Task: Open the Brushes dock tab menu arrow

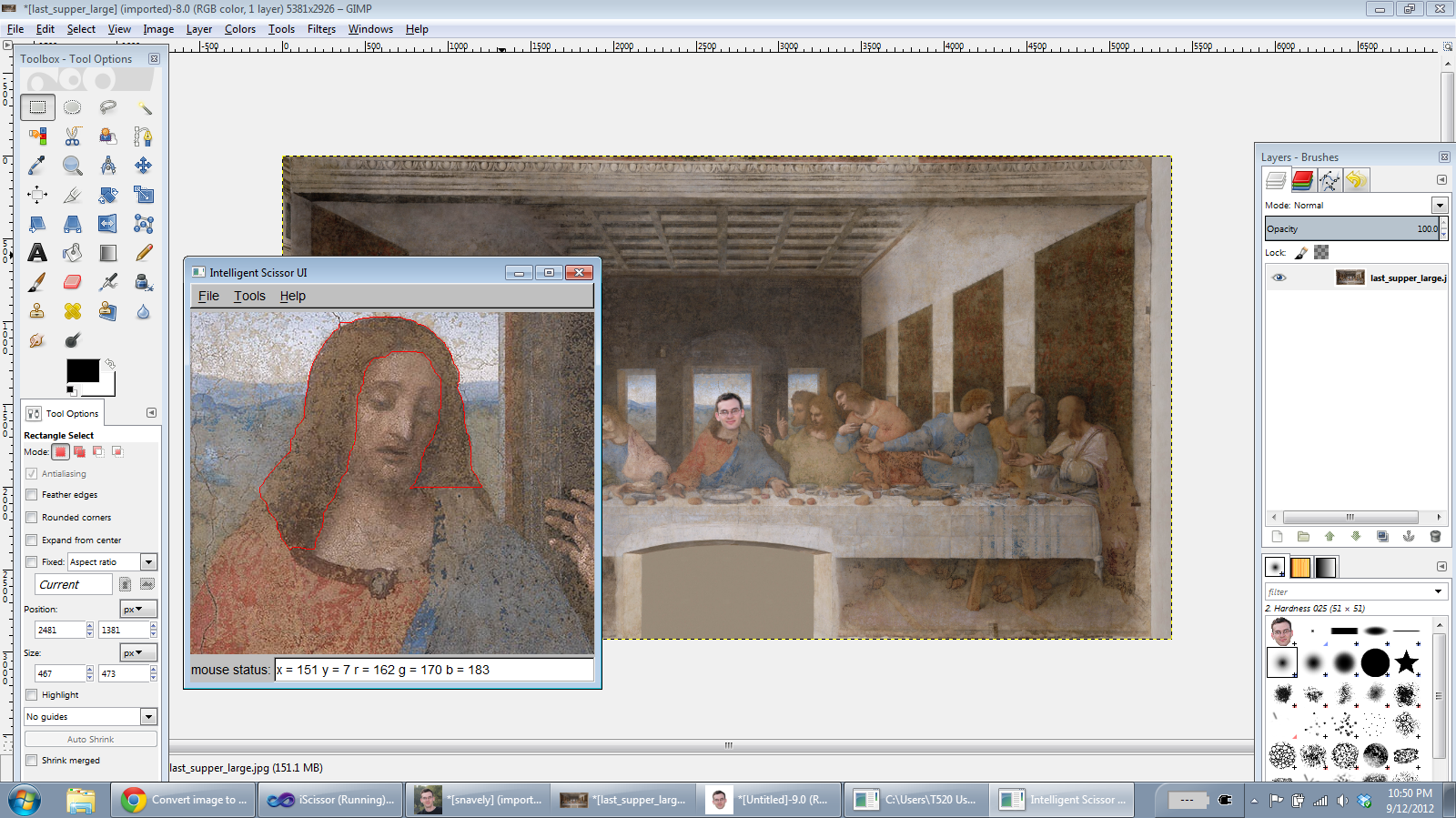Action: (1441, 566)
